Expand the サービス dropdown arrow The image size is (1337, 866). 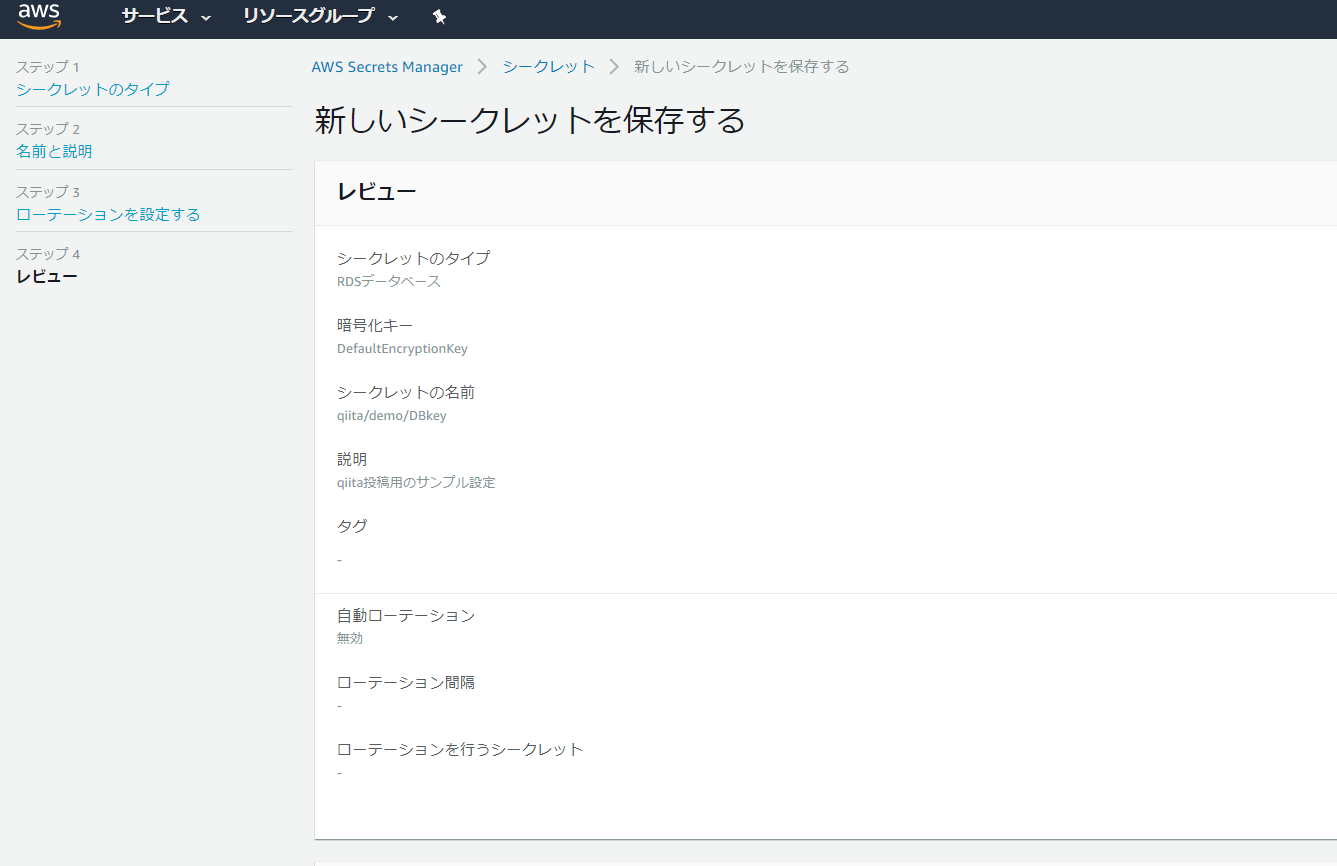[207, 18]
